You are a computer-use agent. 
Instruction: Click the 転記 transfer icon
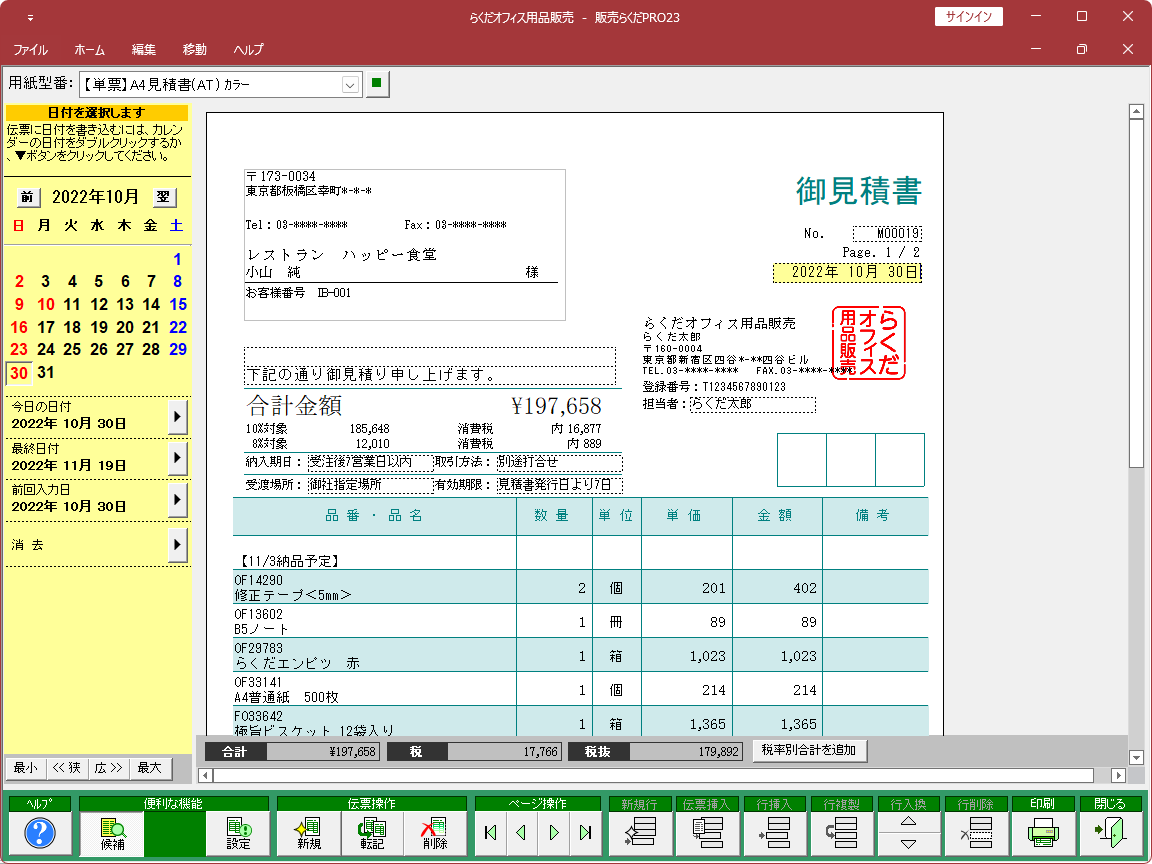(x=372, y=833)
